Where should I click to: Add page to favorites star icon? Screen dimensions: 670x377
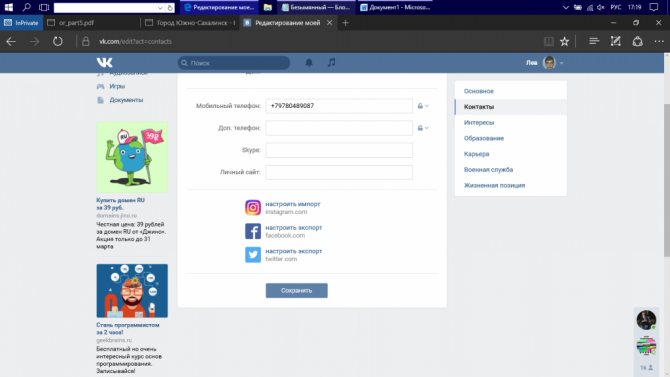[564, 41]
